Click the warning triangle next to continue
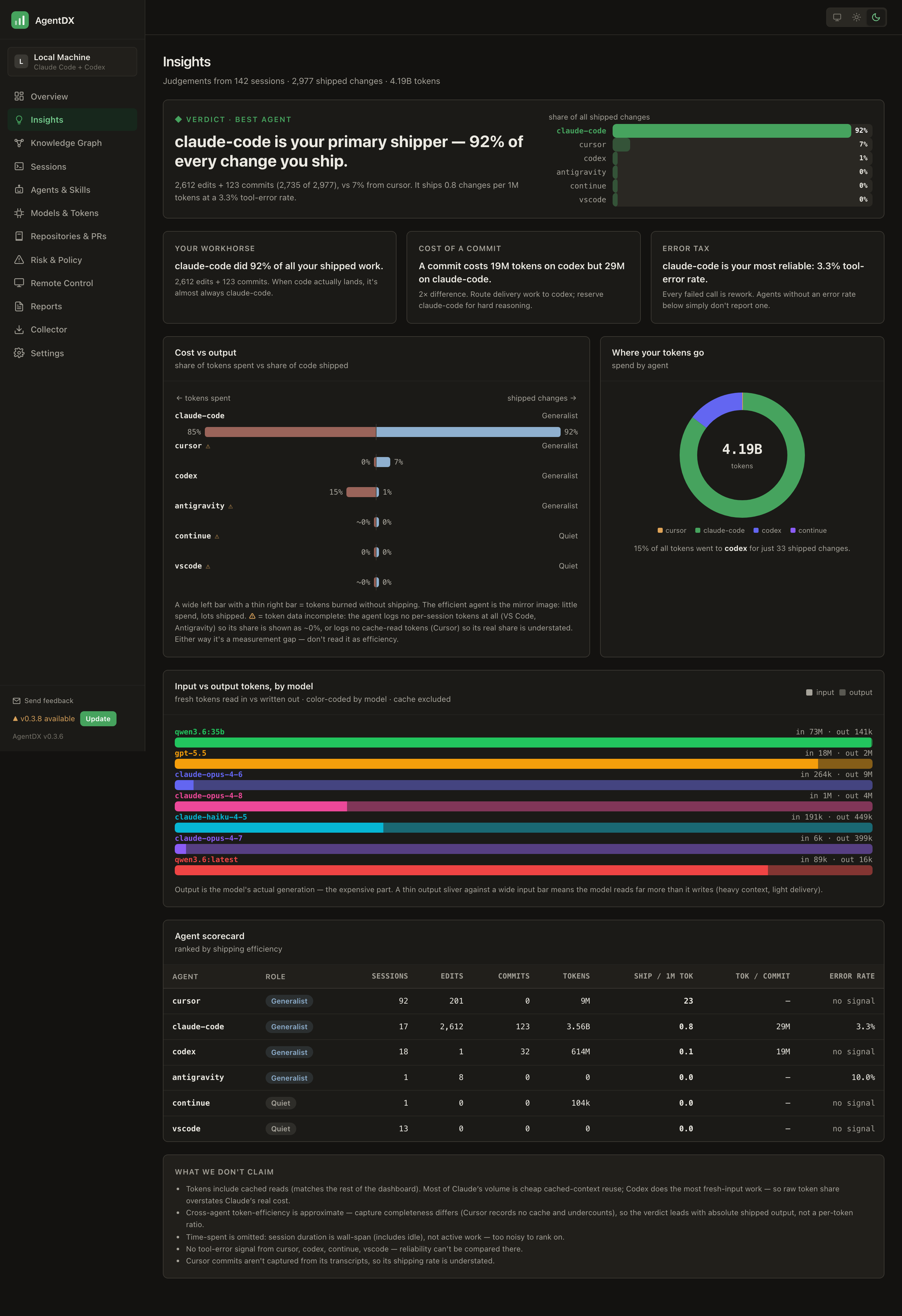This screenshot has height=1316, width=902. point(217,536)
